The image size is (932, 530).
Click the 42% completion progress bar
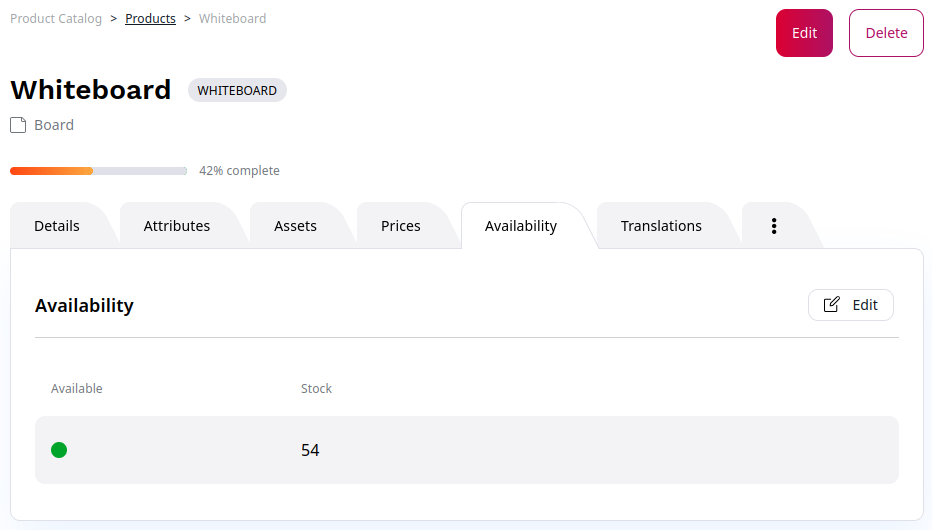98,171
